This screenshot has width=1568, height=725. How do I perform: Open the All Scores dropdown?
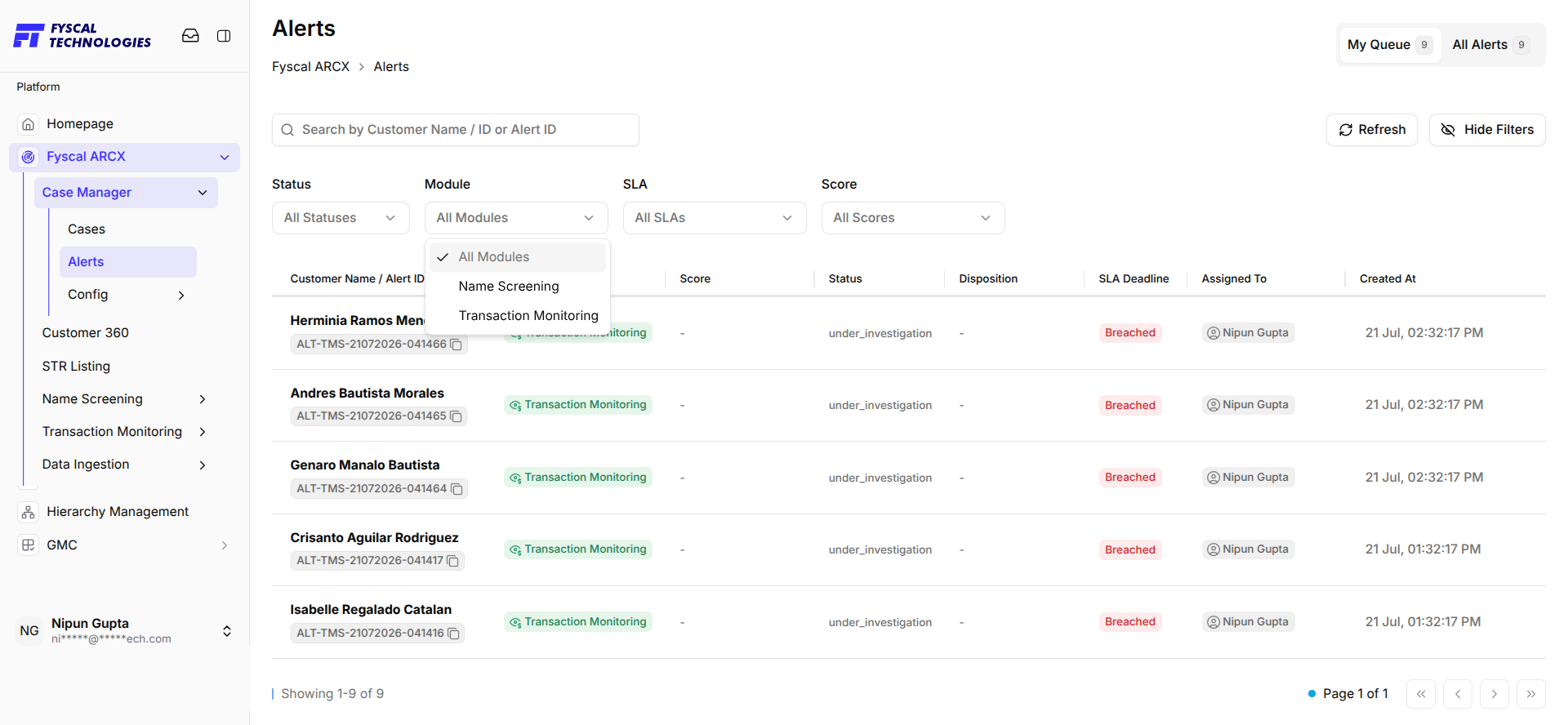click(913, 218)
